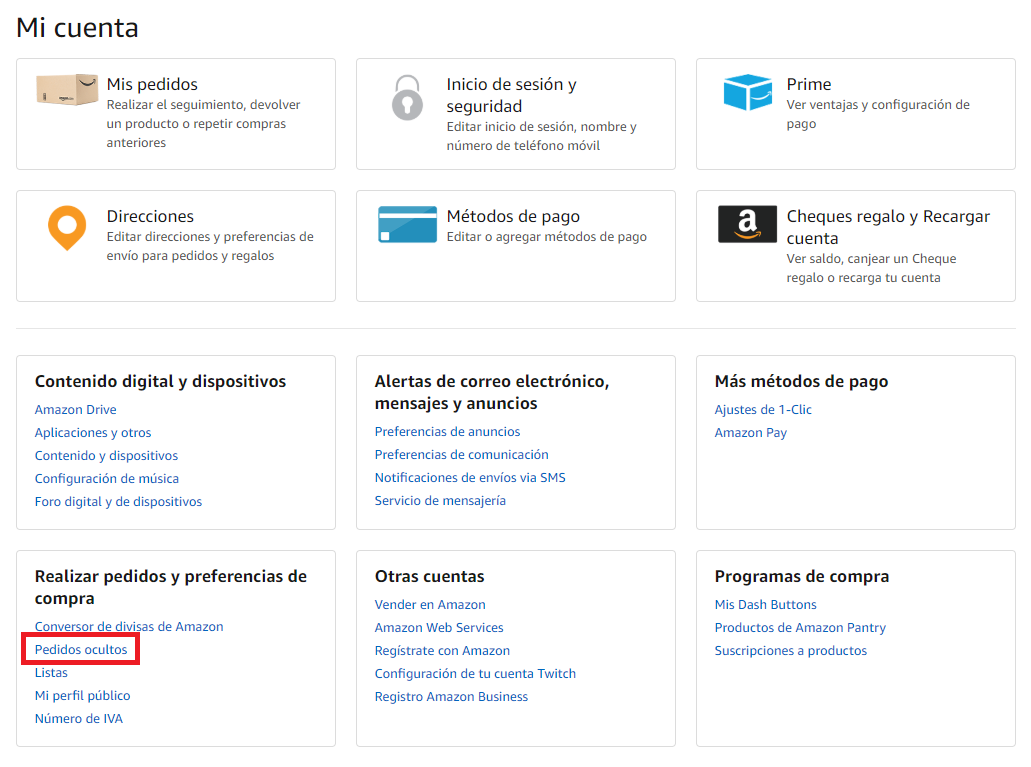Screen dimensions: 1031x767
Task: Open Preferencias de comunicación
Action: (462, 455)
